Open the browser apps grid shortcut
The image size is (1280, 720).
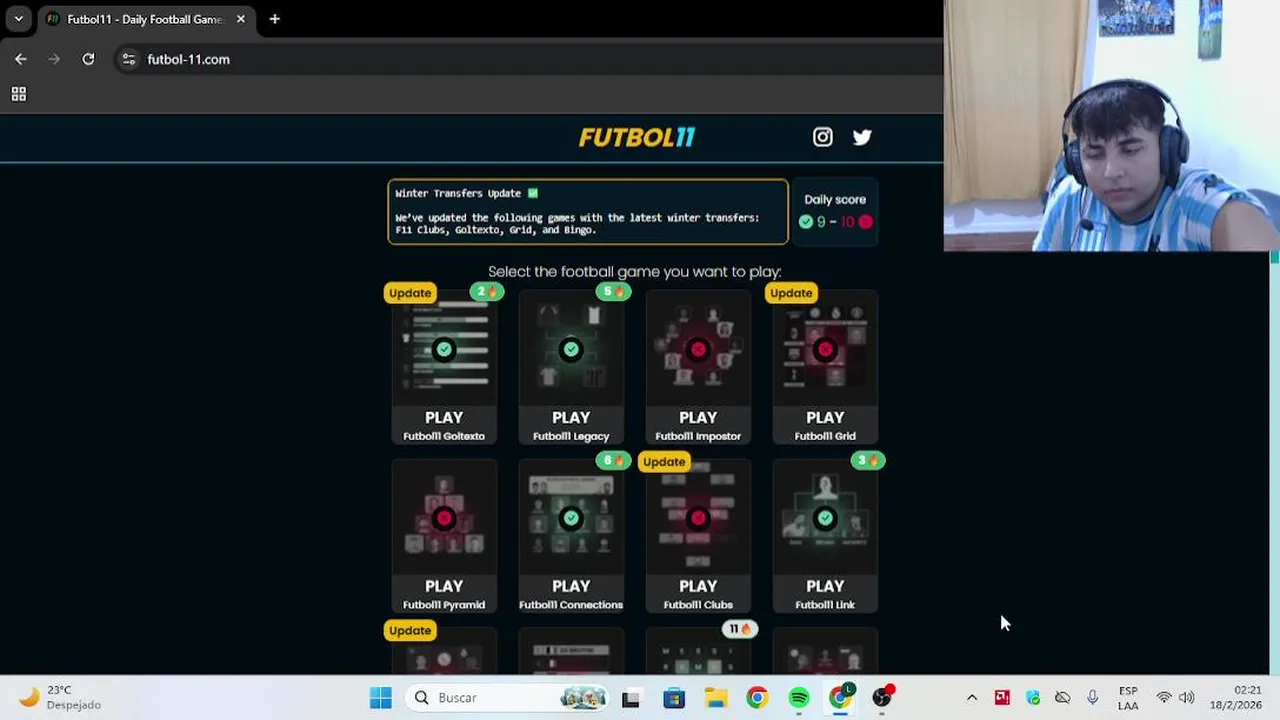18,94
